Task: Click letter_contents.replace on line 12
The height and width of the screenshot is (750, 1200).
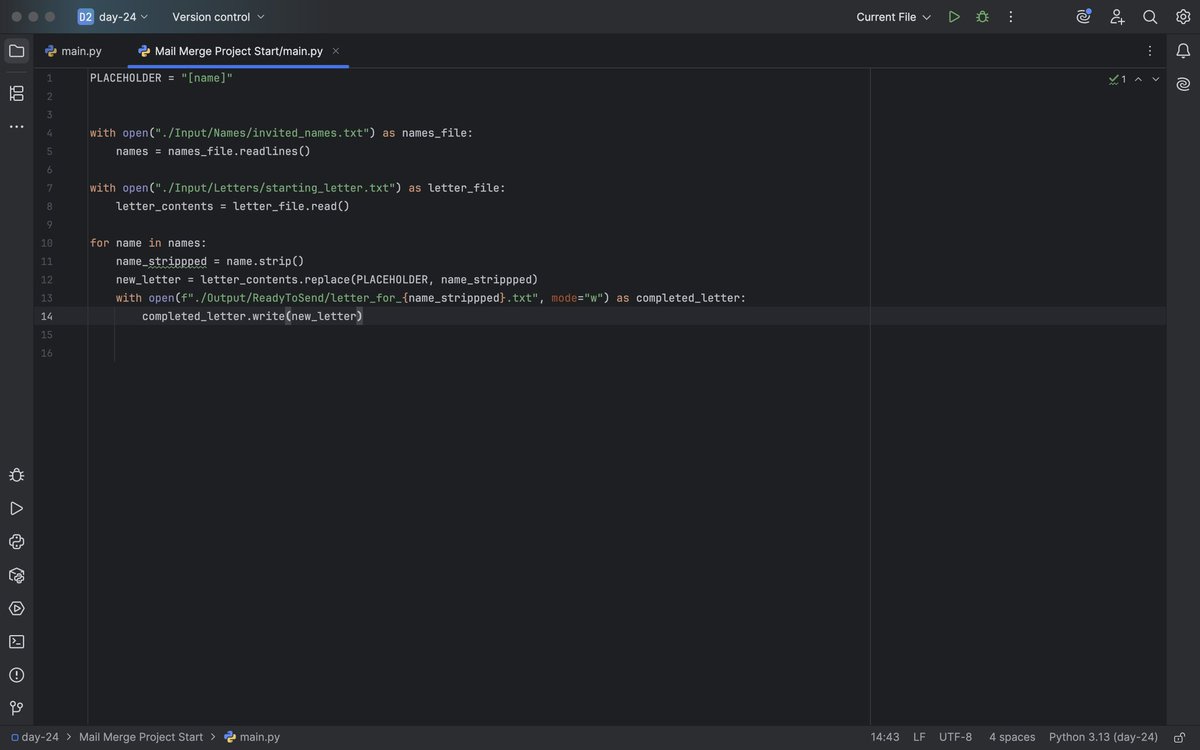Action: [275, 279]
